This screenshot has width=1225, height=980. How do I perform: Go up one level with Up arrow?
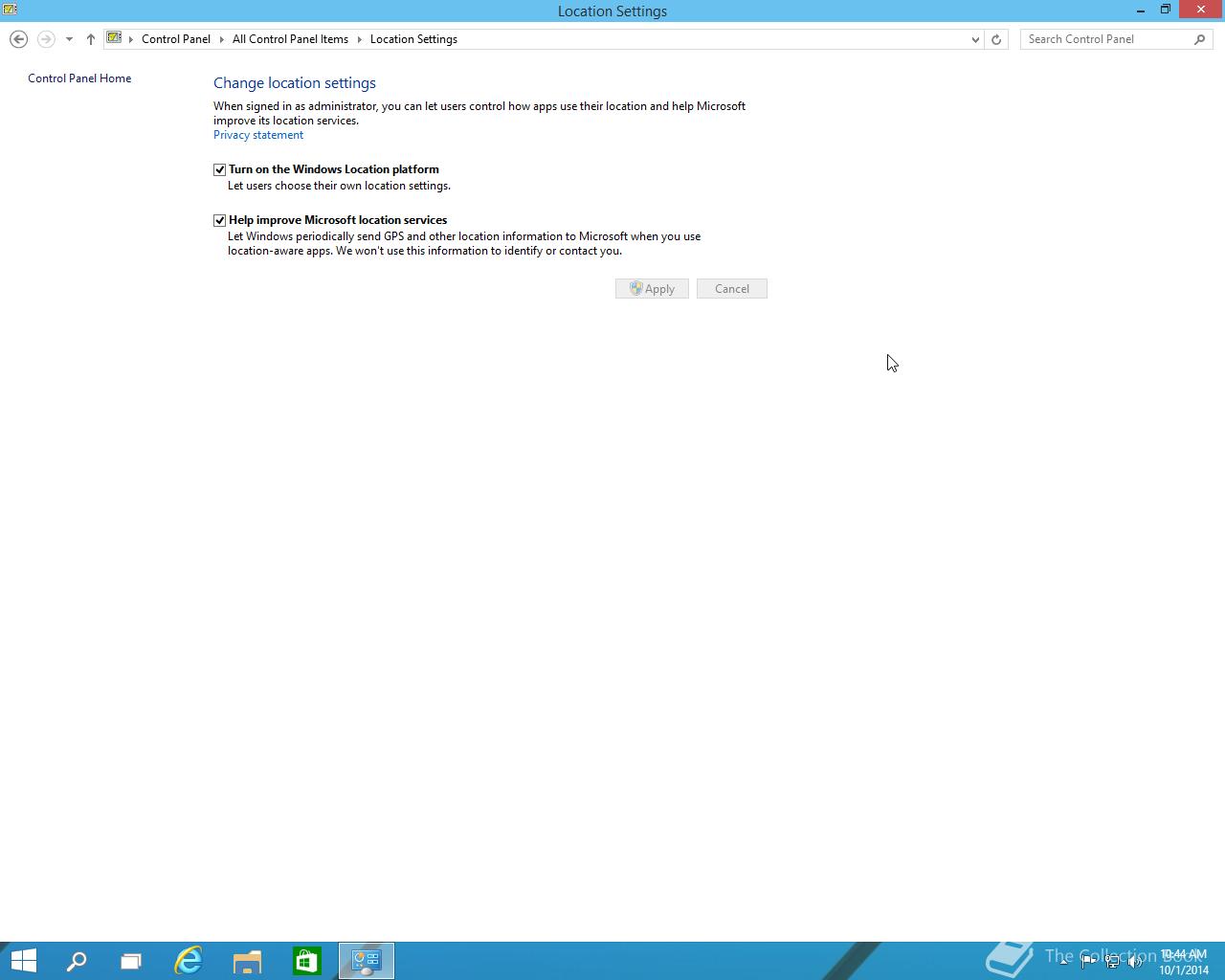click(91, 39)
